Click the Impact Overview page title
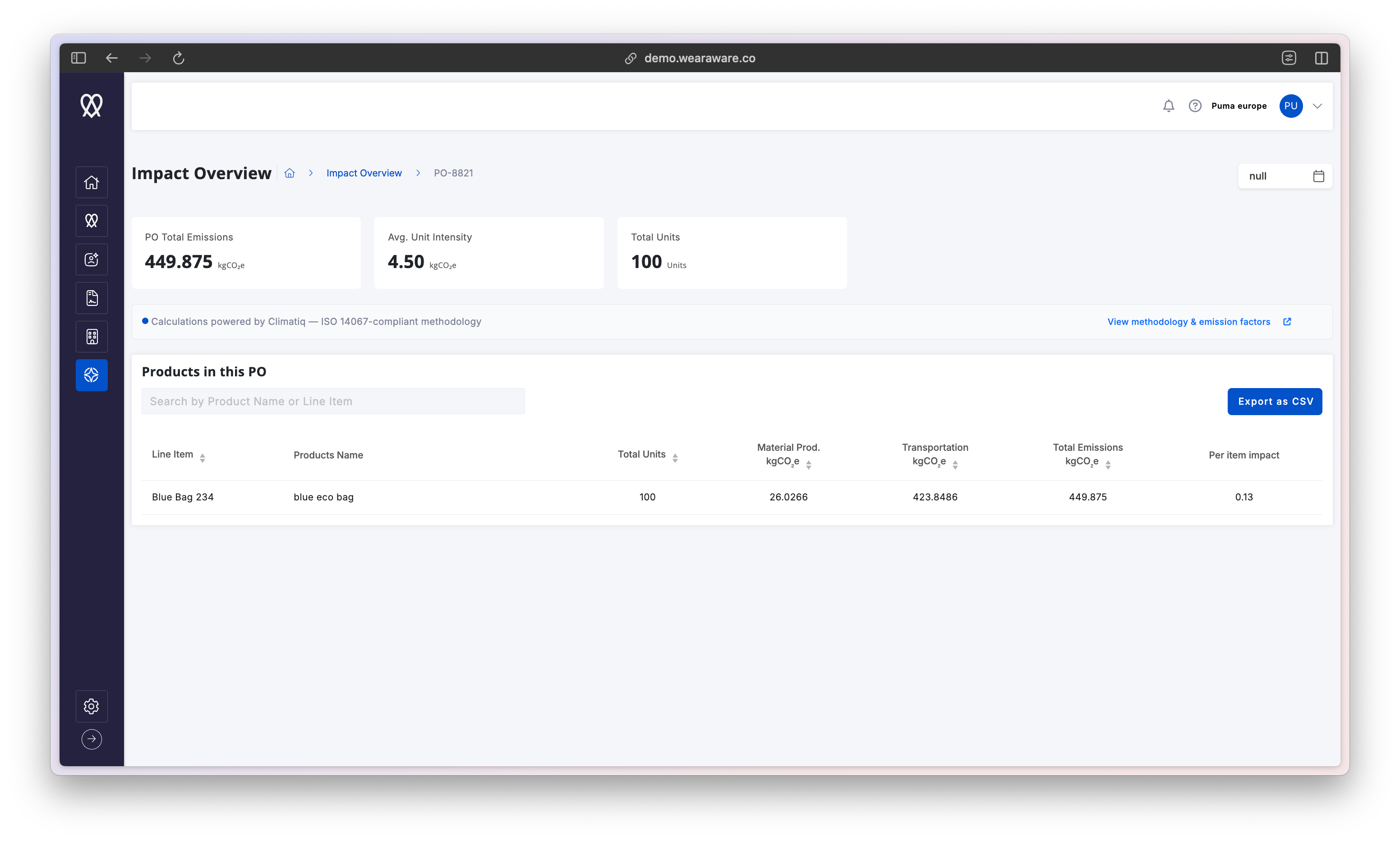The width and height of the screenshot is (1400, 842). pos(201,173)
